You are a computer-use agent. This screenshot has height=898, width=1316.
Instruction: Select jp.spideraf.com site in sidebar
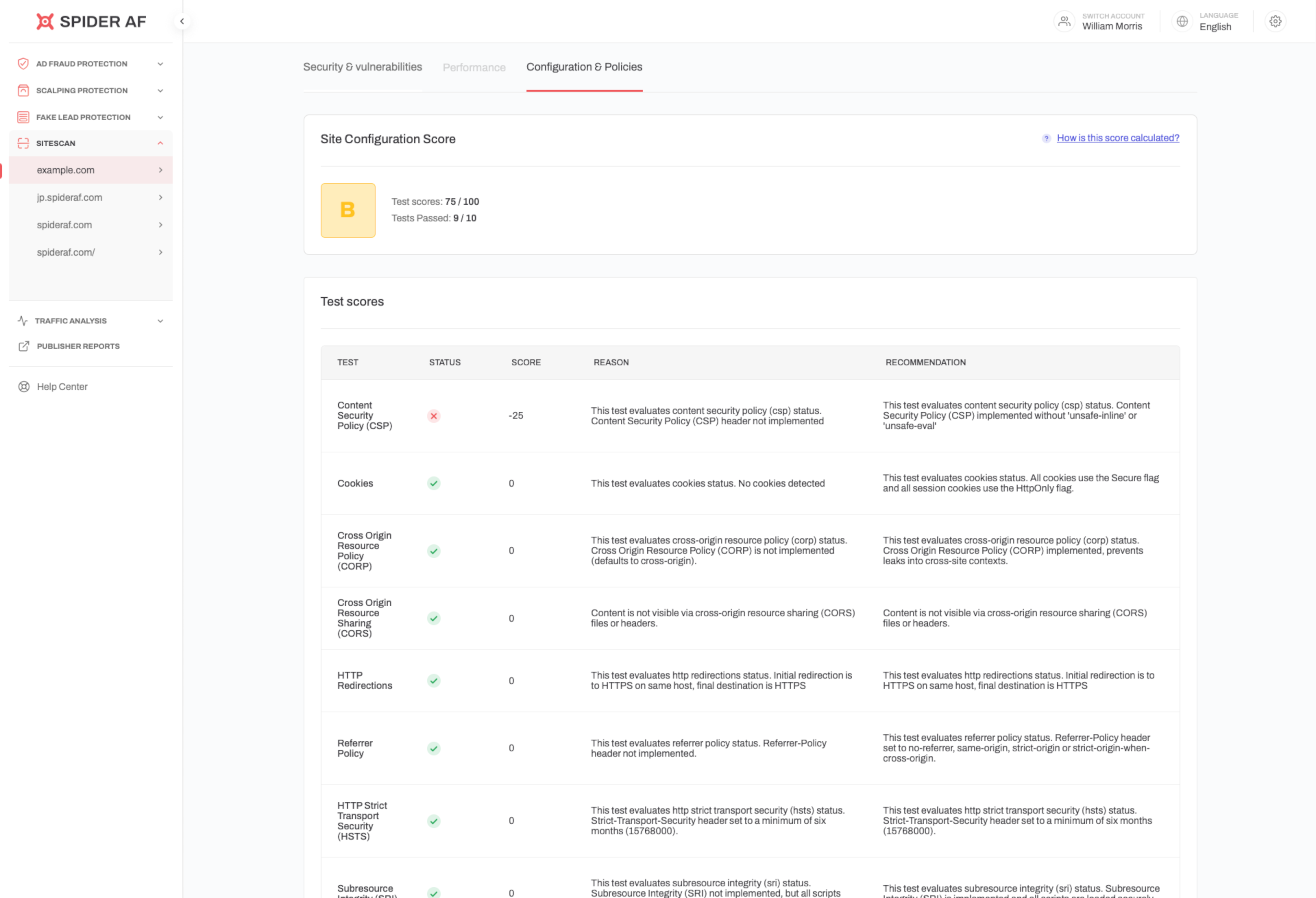pos(90,198)
